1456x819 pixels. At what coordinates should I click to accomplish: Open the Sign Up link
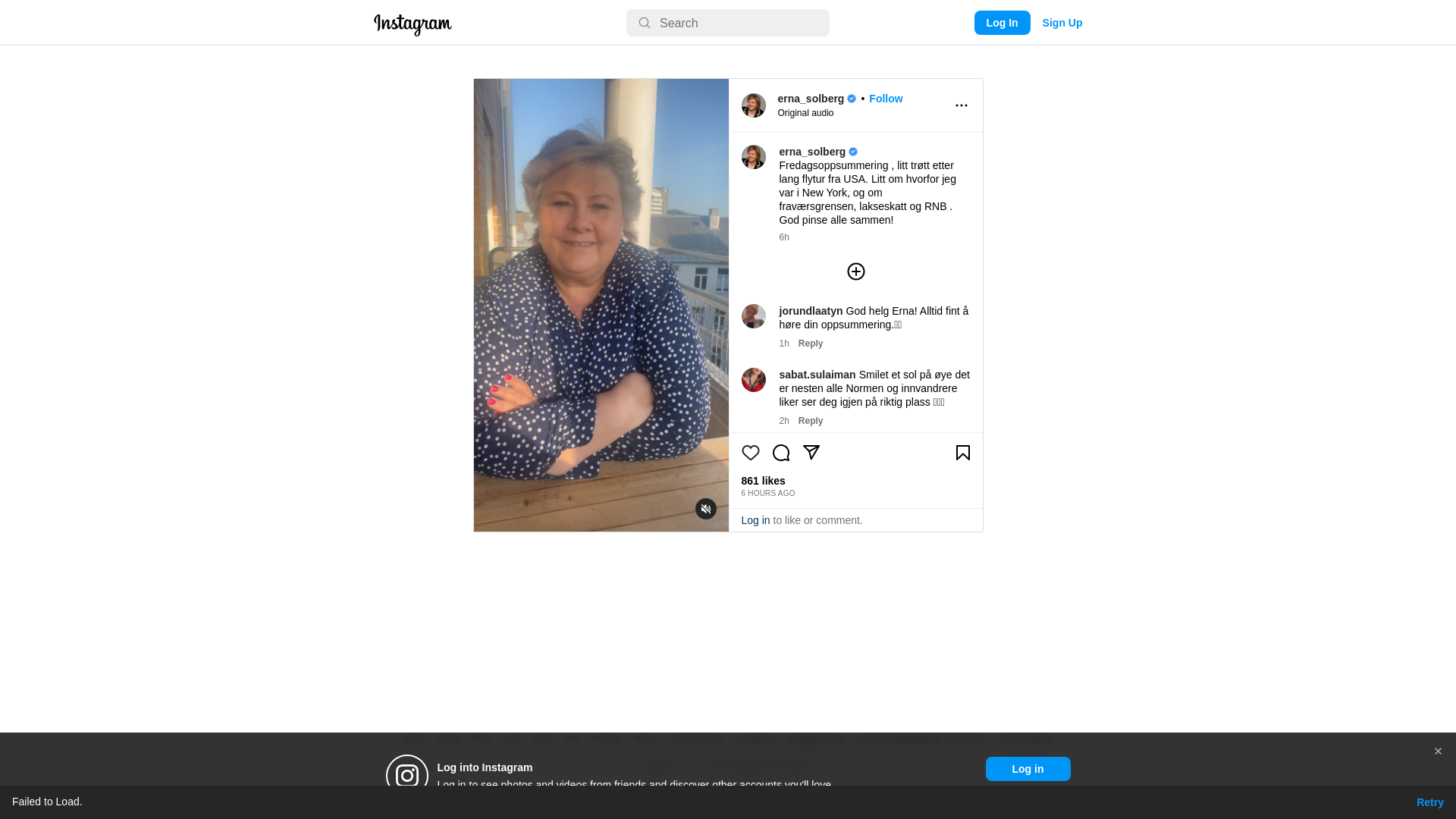[1062, 23]
